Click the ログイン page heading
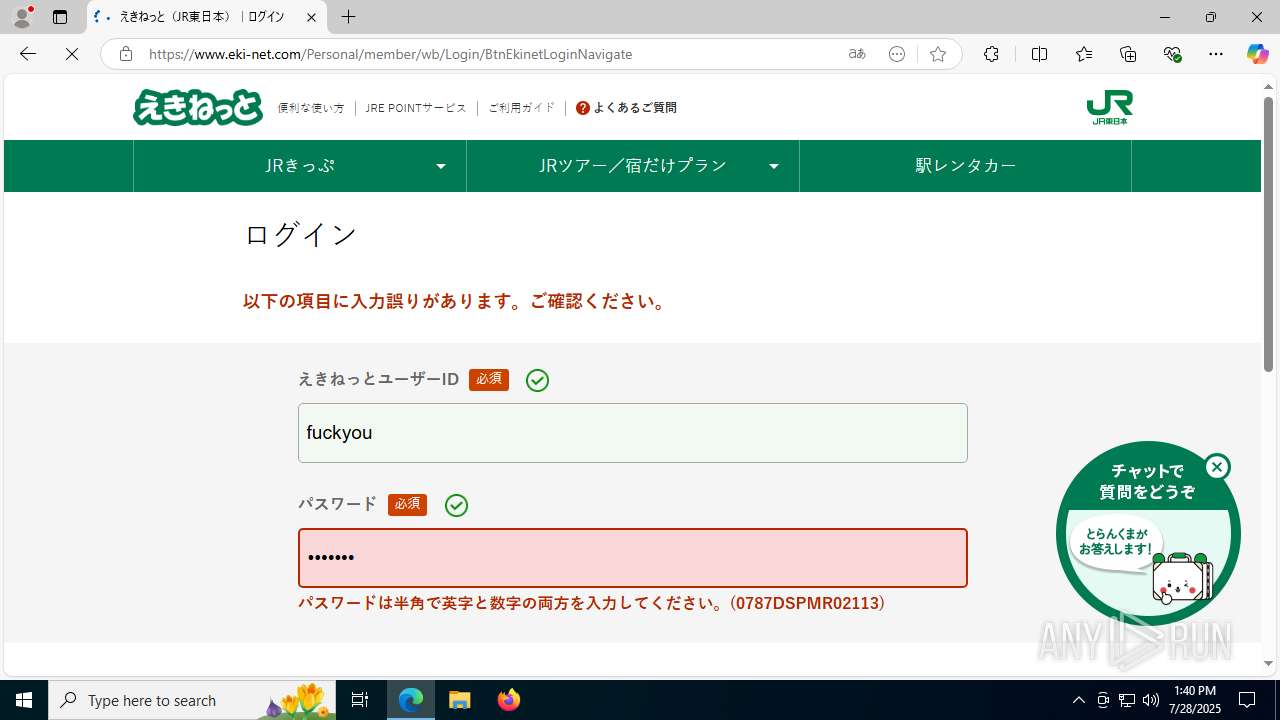Image resolution: width=1280 pixels, height=720 pixels. coord(301,235)
